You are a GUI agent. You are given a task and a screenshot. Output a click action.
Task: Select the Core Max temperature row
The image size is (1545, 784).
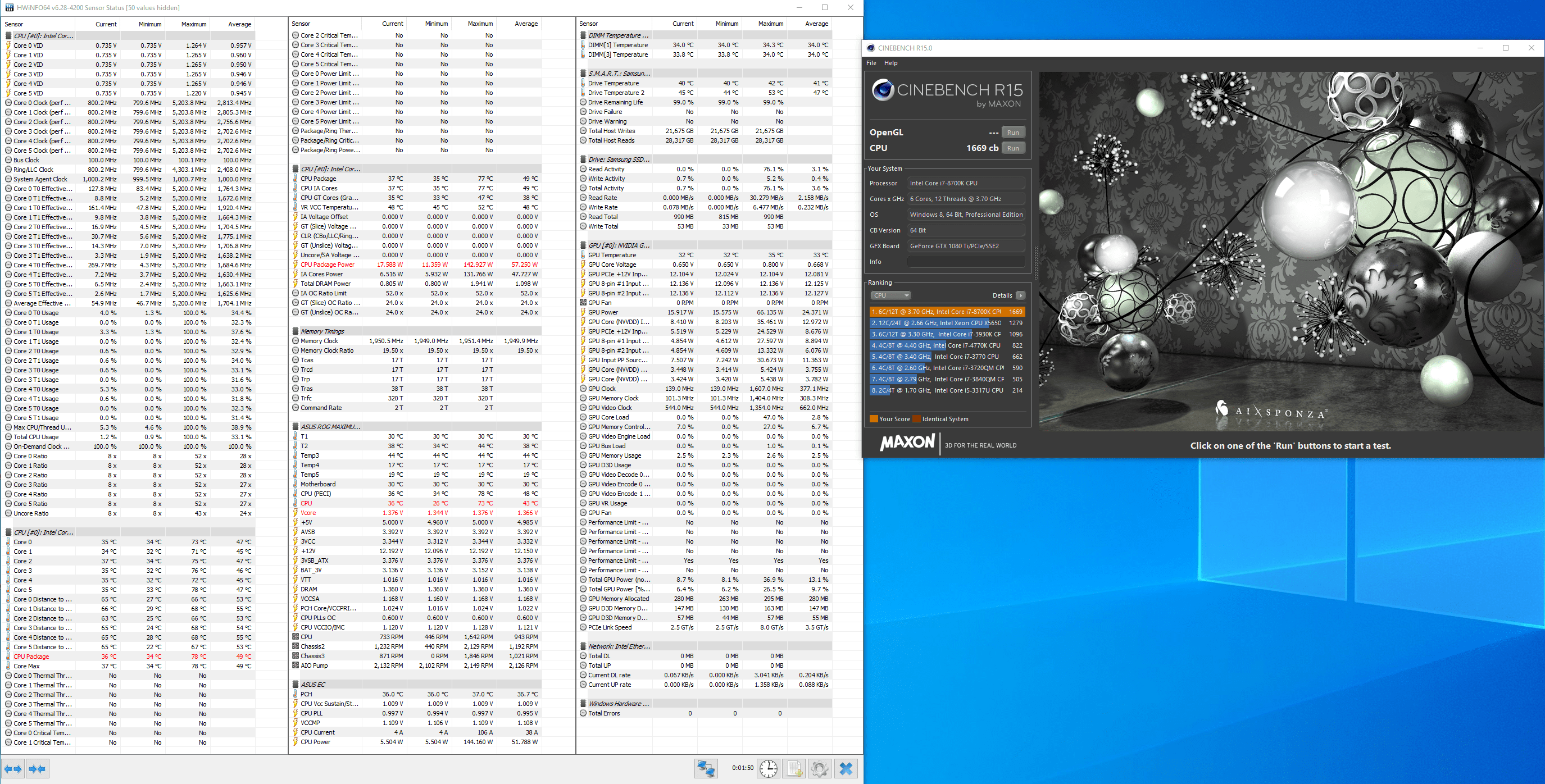(128, 666)
